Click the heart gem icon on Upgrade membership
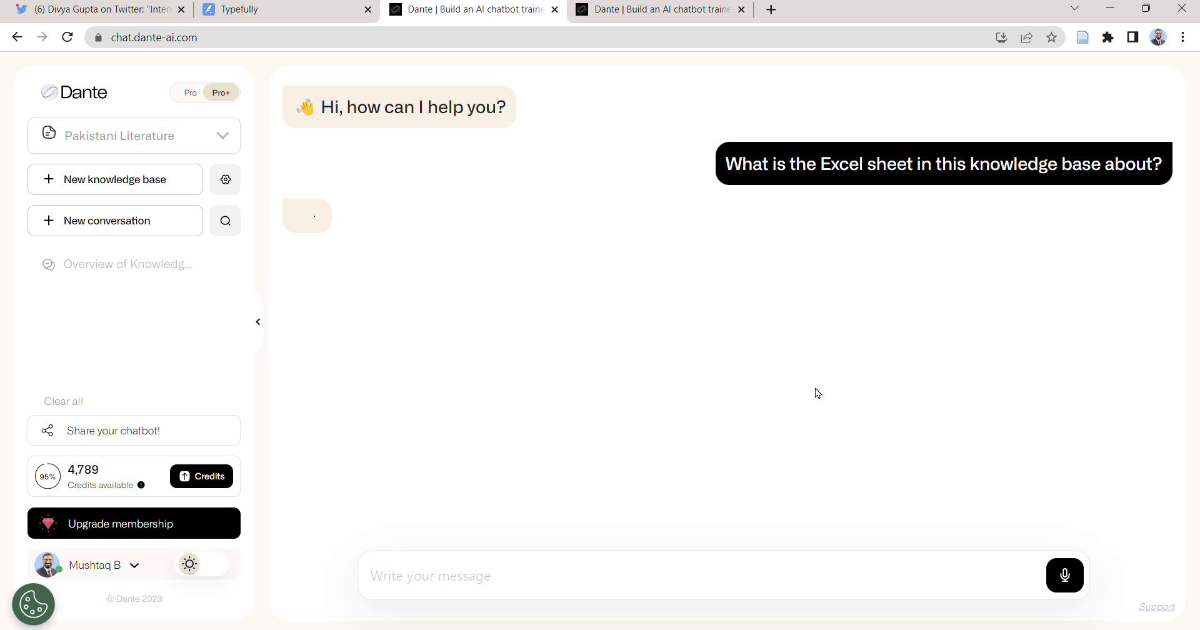The height and width of the screenshot is (630, 1200). coord(48,523)
